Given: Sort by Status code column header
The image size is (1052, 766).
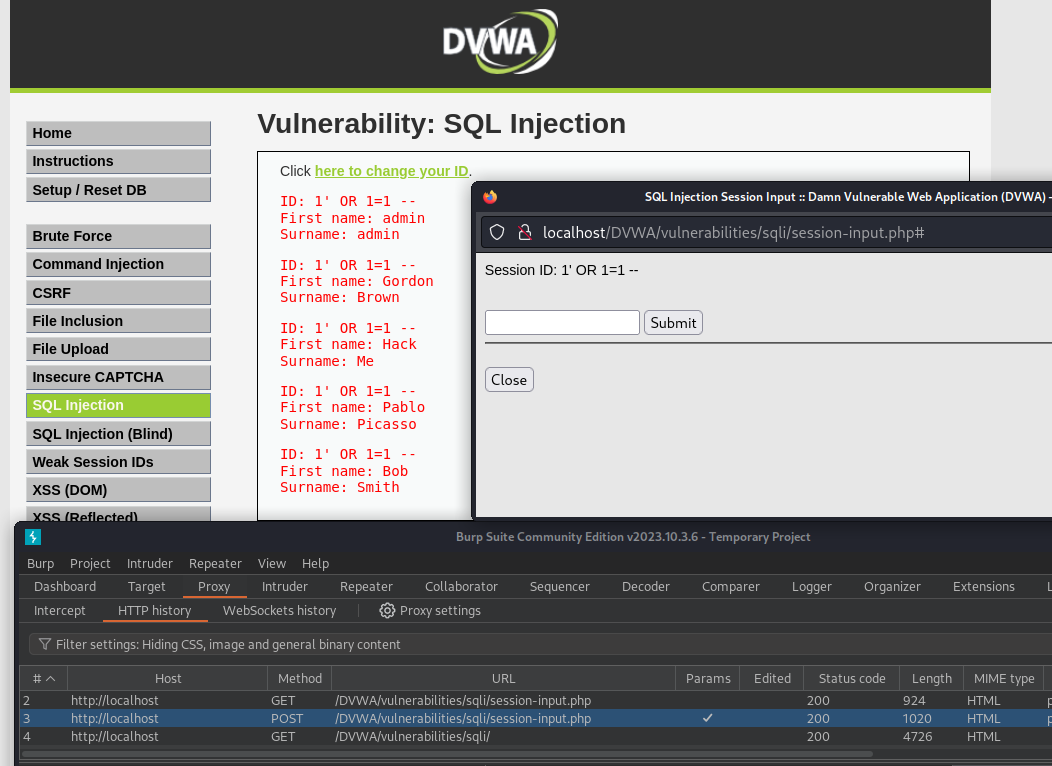Looking at the screenshot, I should pos(851,679).
